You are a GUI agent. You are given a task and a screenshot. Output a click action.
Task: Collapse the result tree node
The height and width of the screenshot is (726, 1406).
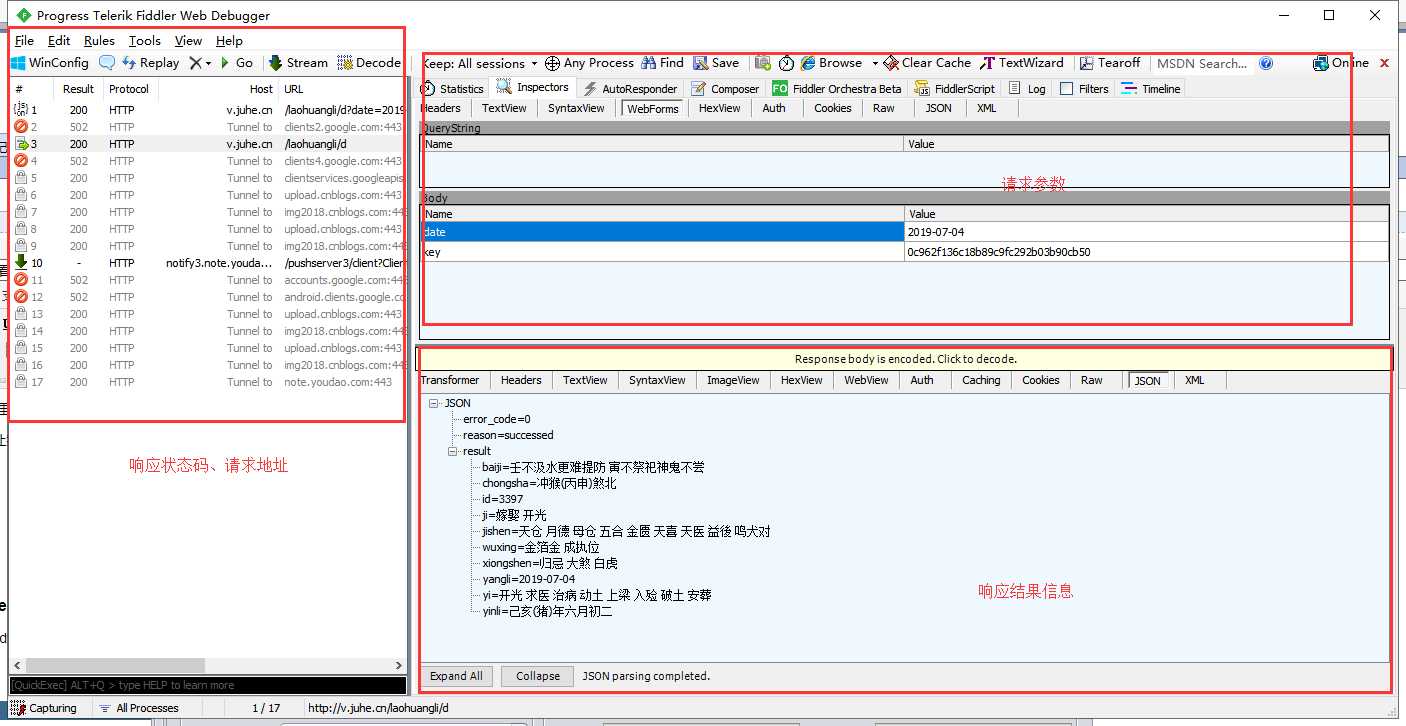(x=453, y=451)
